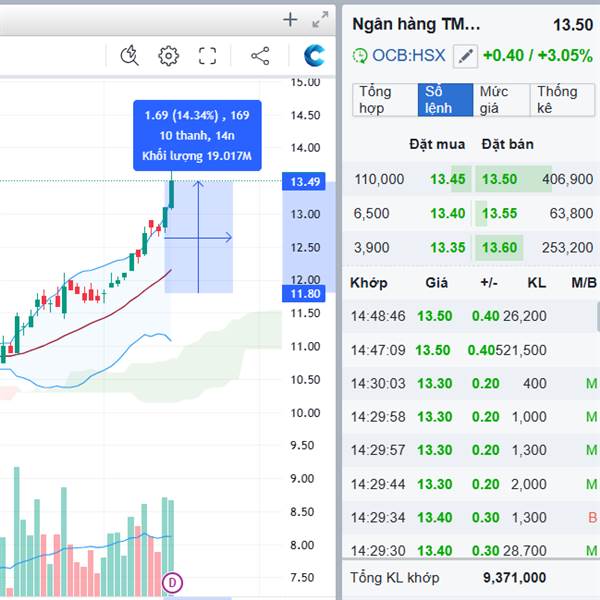600x600 pixels.
Task: Open chart settings gear icon
Action: pyautogui.click(x=168, y=56)
